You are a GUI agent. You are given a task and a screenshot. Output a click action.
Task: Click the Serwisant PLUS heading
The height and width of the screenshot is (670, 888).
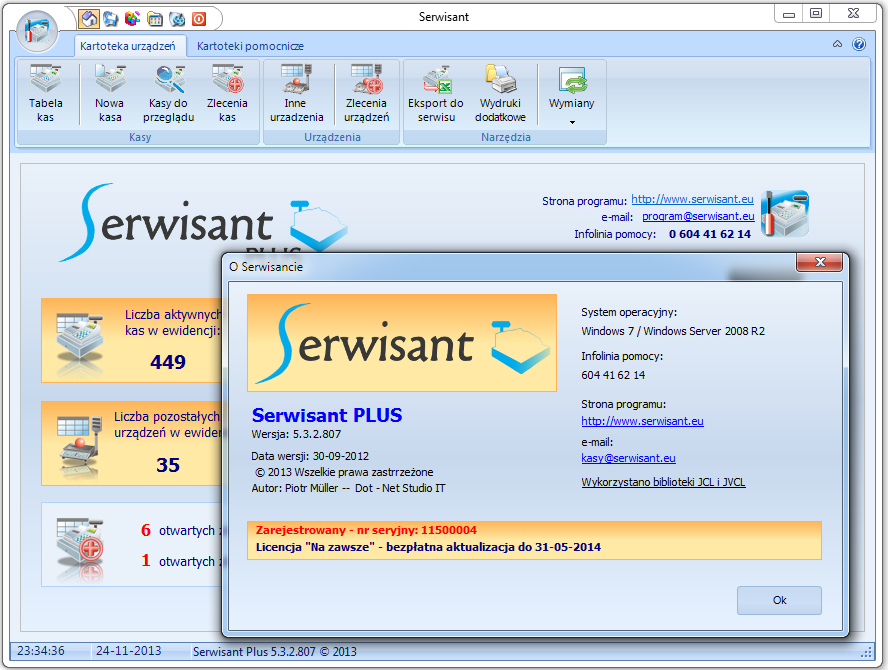coord(327,415)
